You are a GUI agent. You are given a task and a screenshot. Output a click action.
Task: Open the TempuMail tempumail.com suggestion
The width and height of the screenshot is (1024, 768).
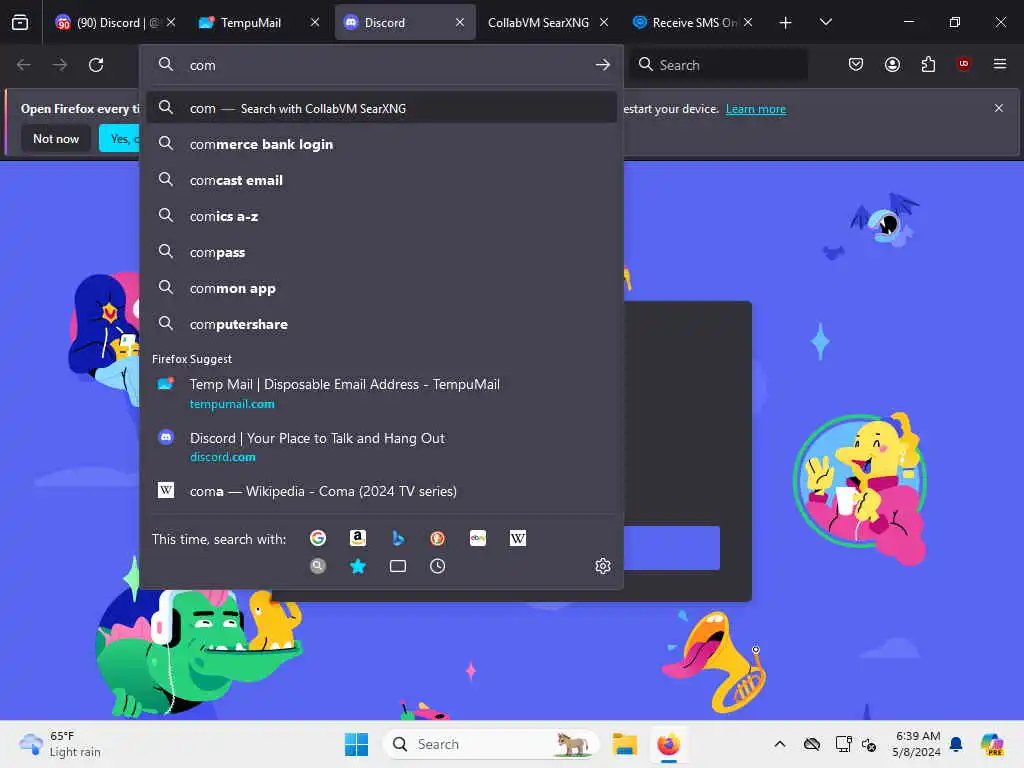coord(381,393)
